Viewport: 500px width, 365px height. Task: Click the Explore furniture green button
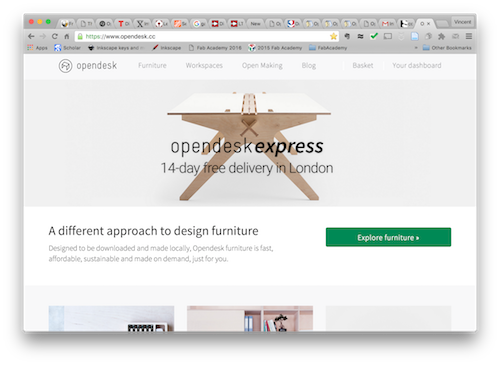point(388,237)
